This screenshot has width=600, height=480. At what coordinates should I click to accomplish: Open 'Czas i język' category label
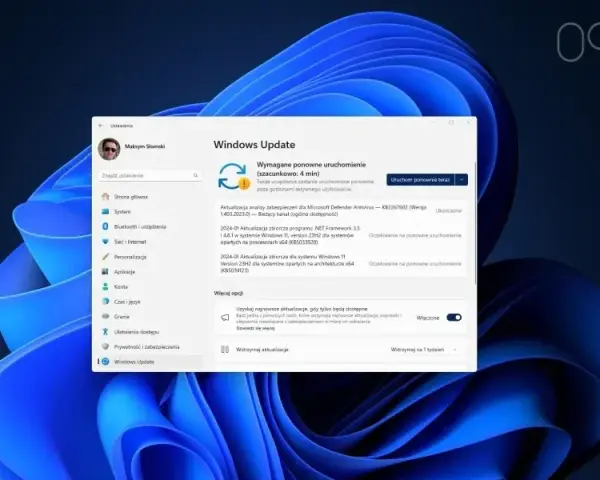[x=127, y=302]
